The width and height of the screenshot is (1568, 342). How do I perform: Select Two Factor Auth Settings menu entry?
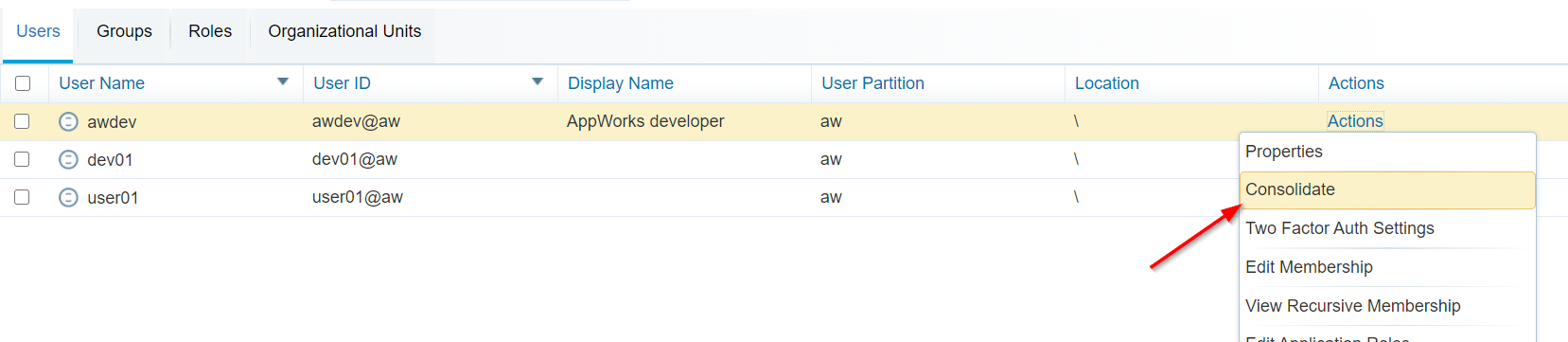click(1387, 228)
